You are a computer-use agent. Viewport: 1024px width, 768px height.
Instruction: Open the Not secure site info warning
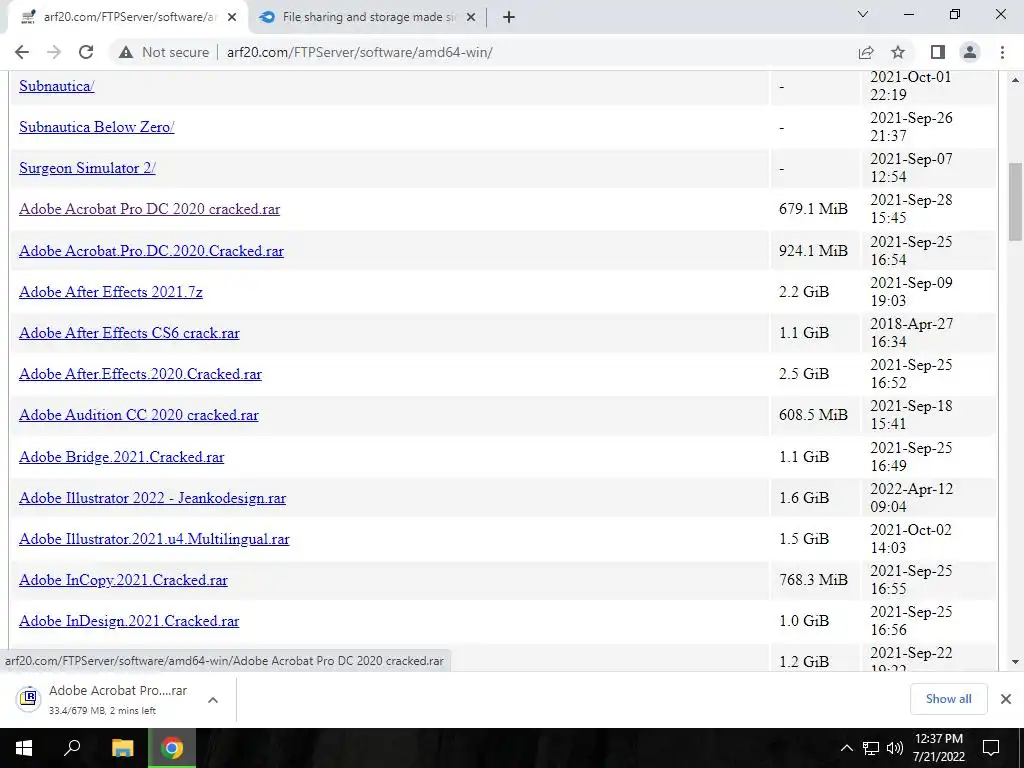click(164, 52)
